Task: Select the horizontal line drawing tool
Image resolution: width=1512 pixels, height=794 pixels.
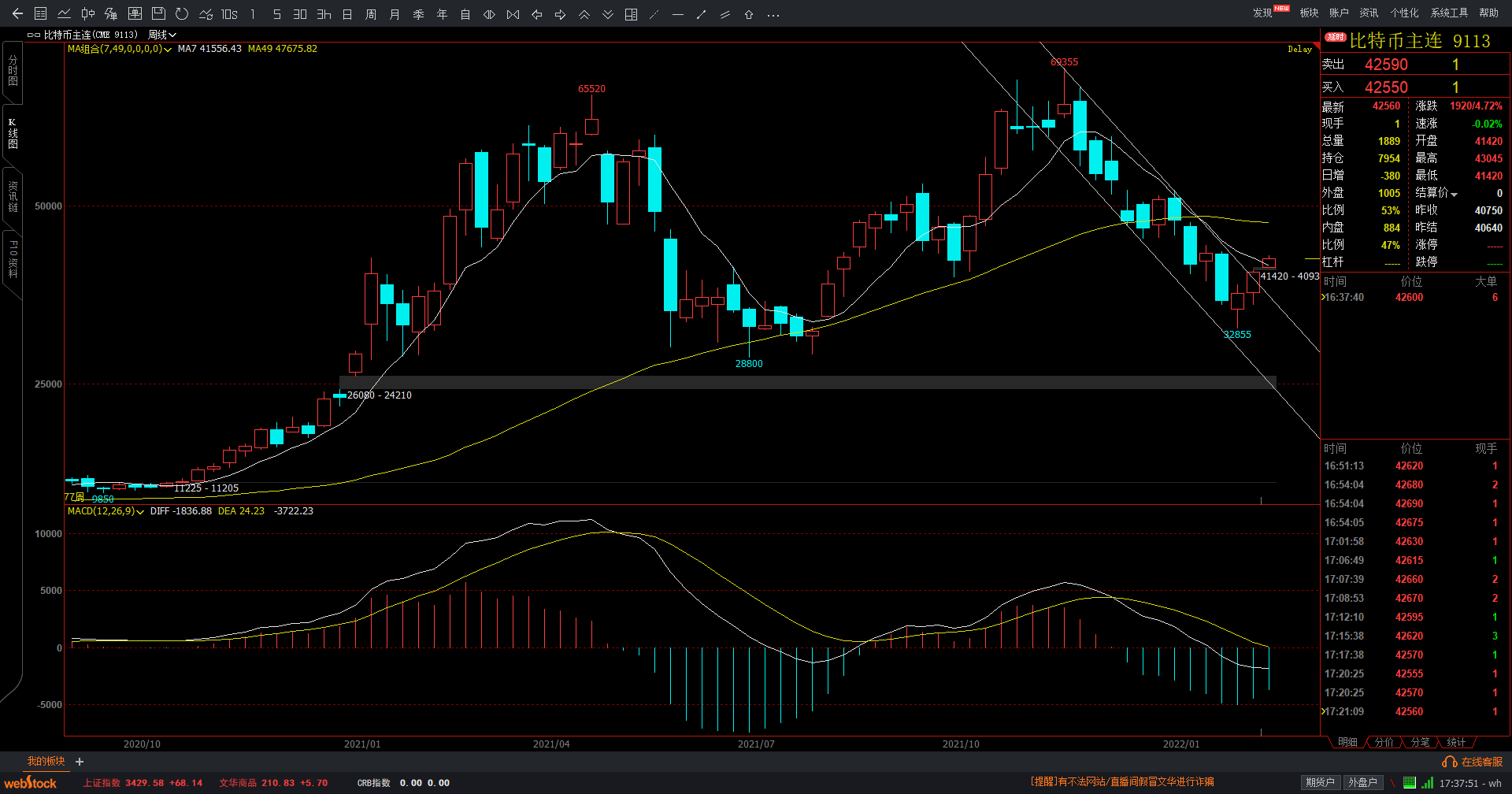Action: click(x=677, y=14)
